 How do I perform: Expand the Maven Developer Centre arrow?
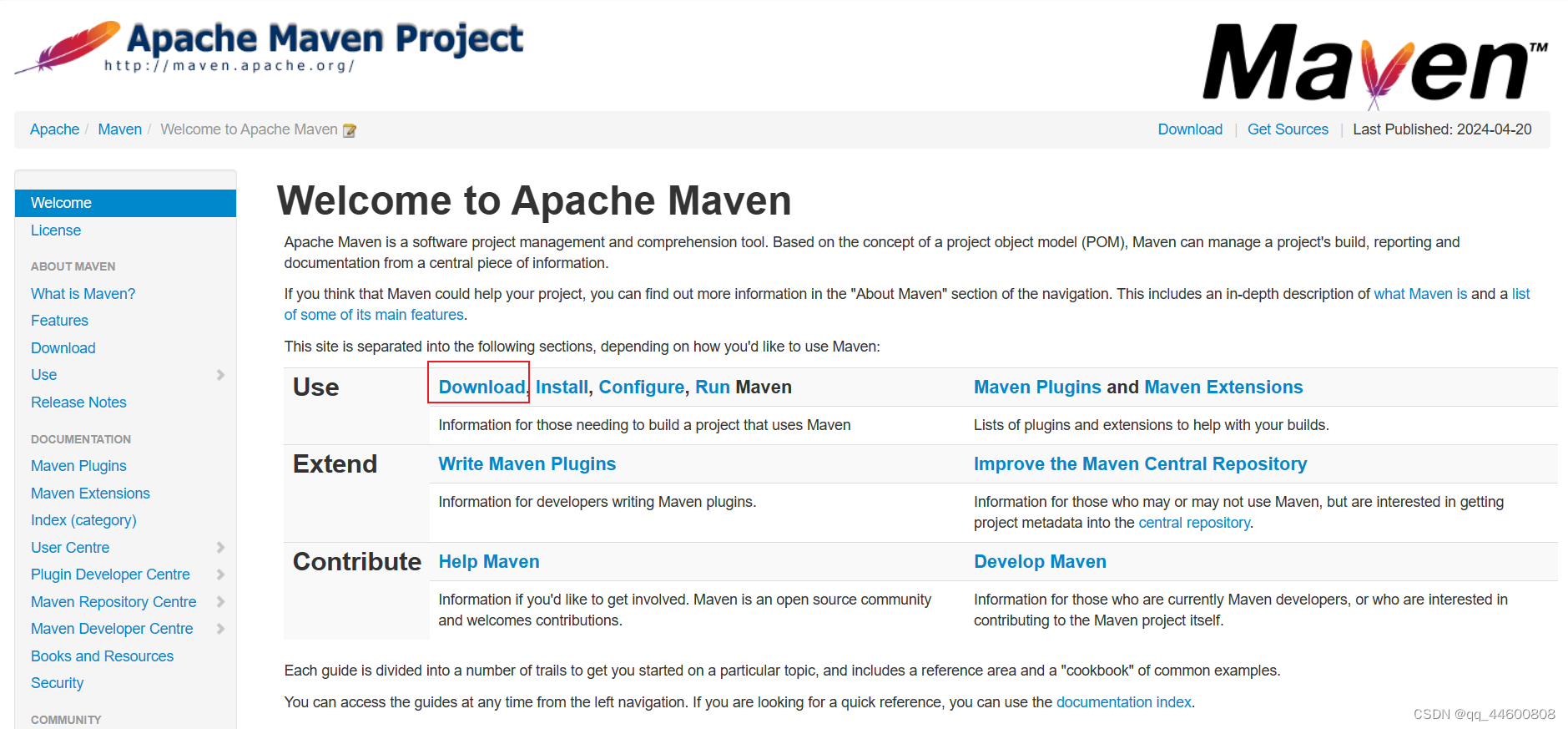220,629
